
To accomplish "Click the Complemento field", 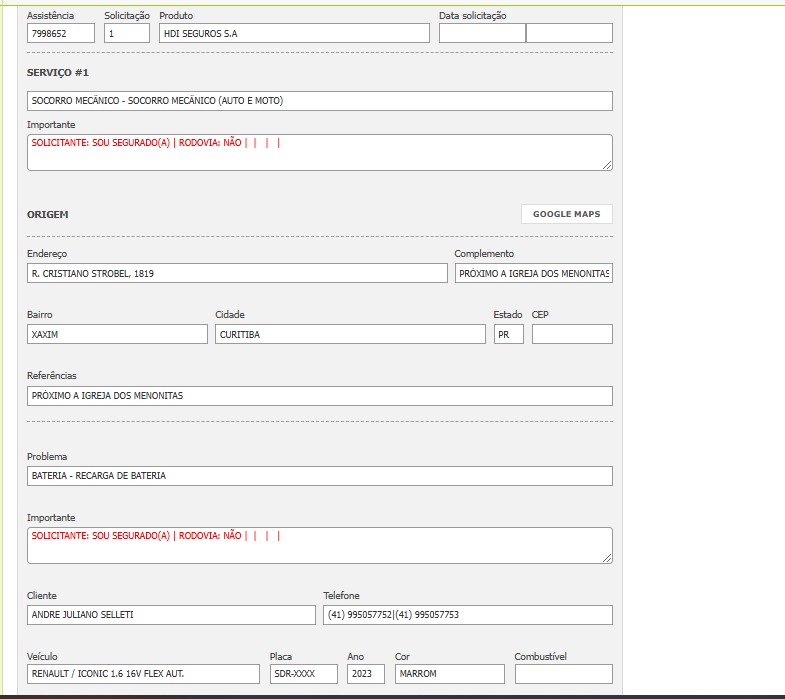I will point(534,273).
